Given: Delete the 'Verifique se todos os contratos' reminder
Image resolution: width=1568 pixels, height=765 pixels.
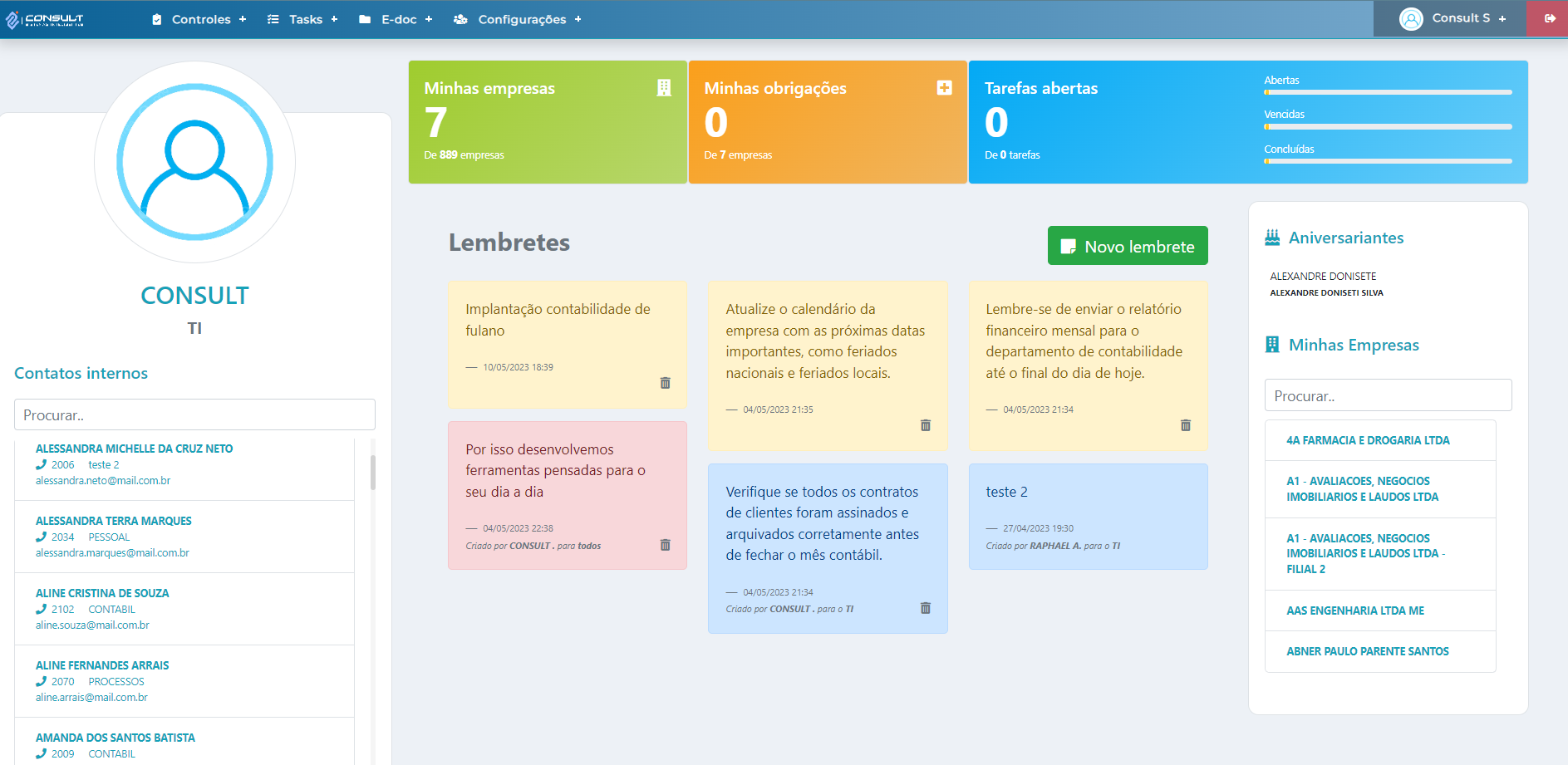Looking at the screenshot, I should click(x=925, y=608).
